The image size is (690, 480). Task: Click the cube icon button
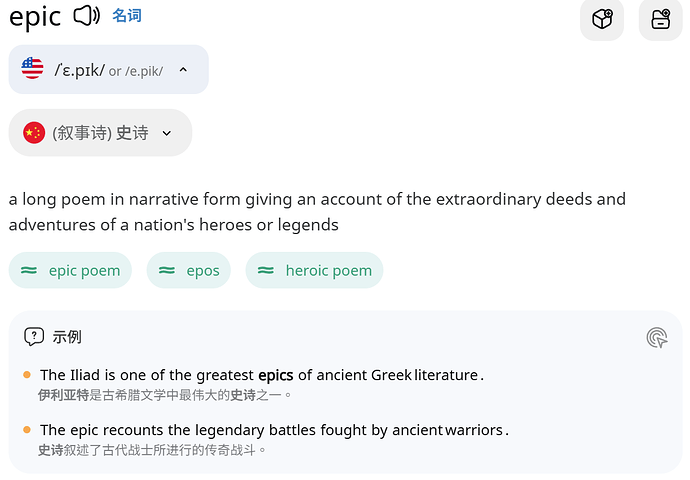coord(602,19)
